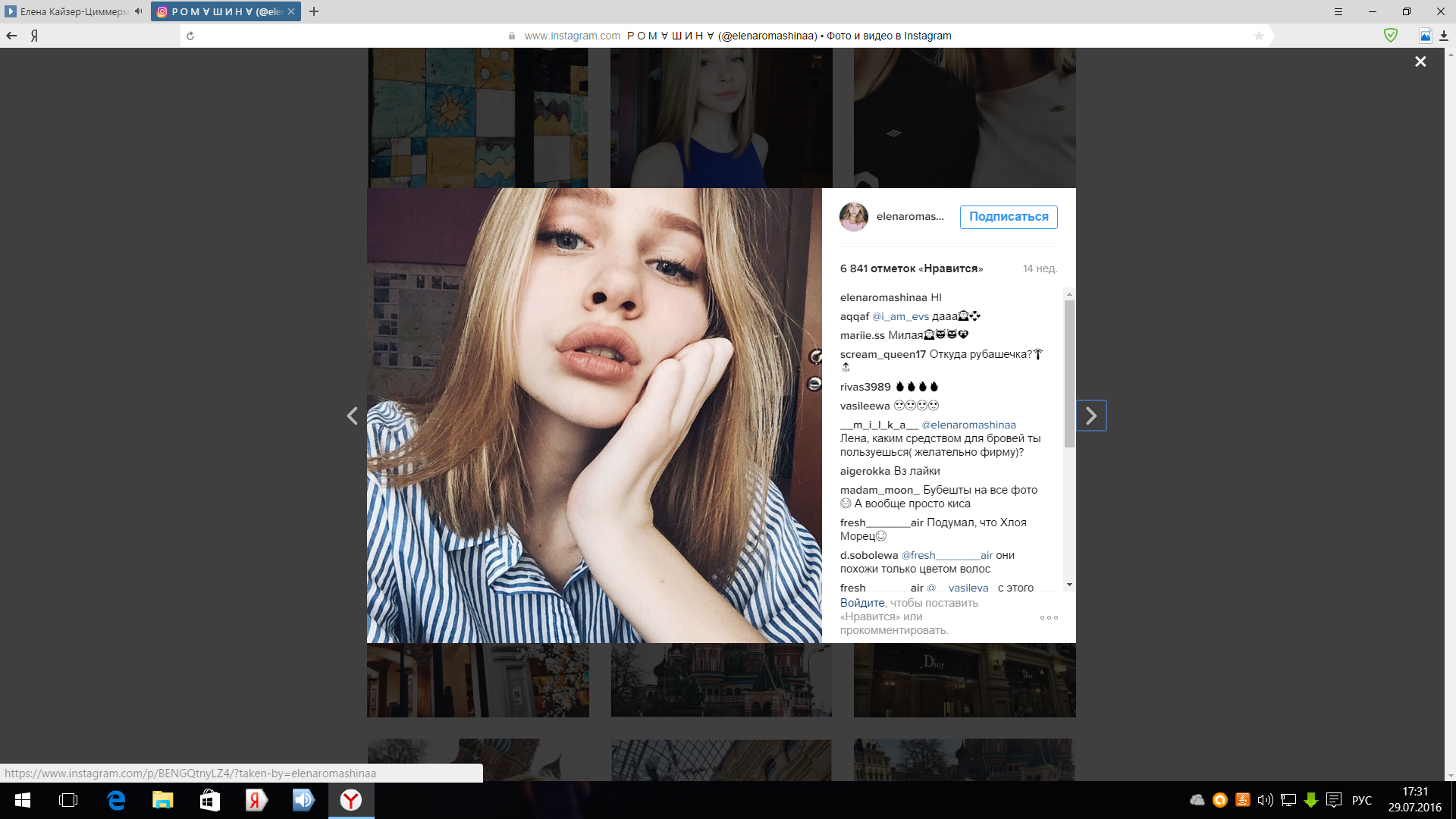The width and height of the screenshot is (1456, 819).
Task: Open commenter scream_queen17 profile
Action: [x=883, y=354]
